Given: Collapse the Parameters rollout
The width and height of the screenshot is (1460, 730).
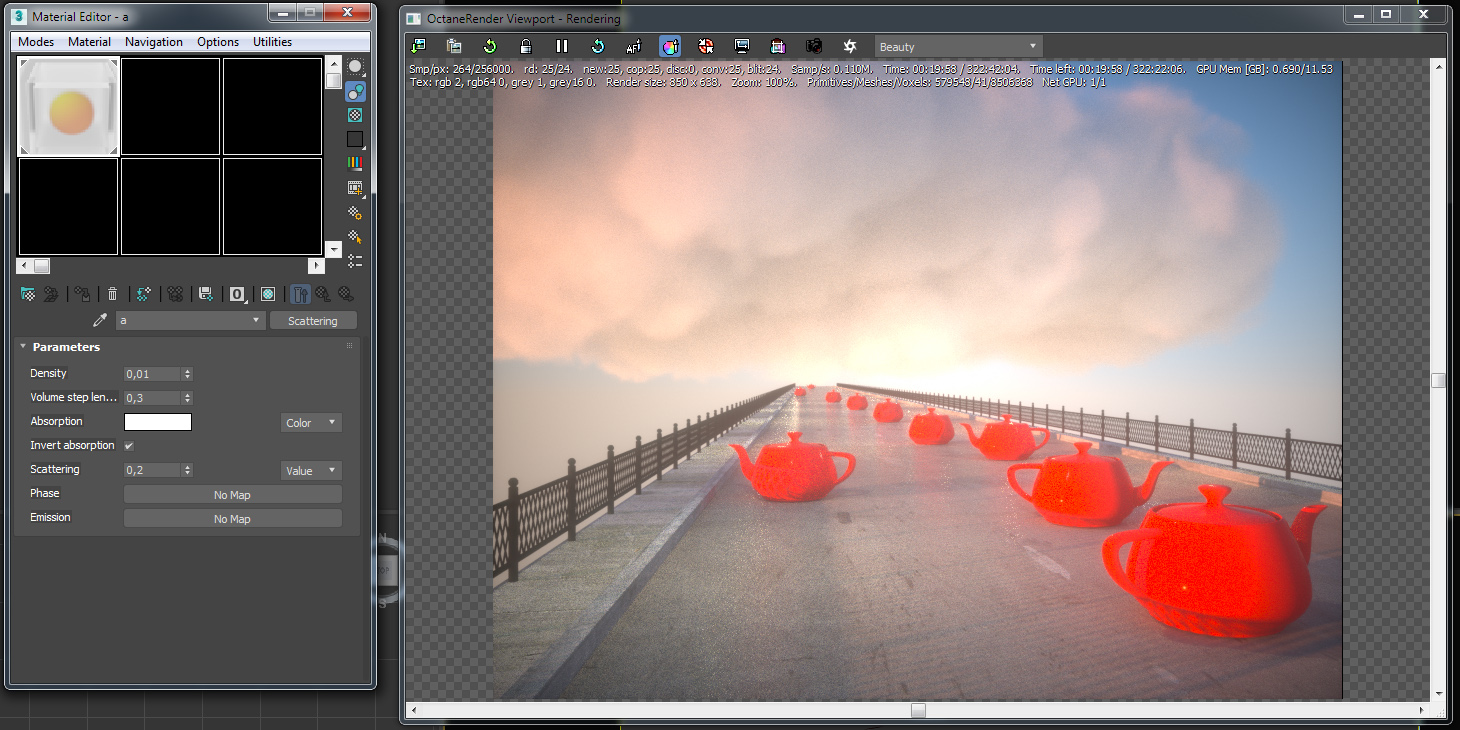Looking at the screenshot, I should pos(66,347).
